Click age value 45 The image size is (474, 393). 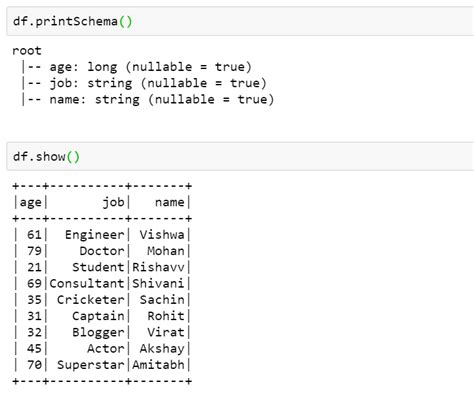(x=34, y=349)
